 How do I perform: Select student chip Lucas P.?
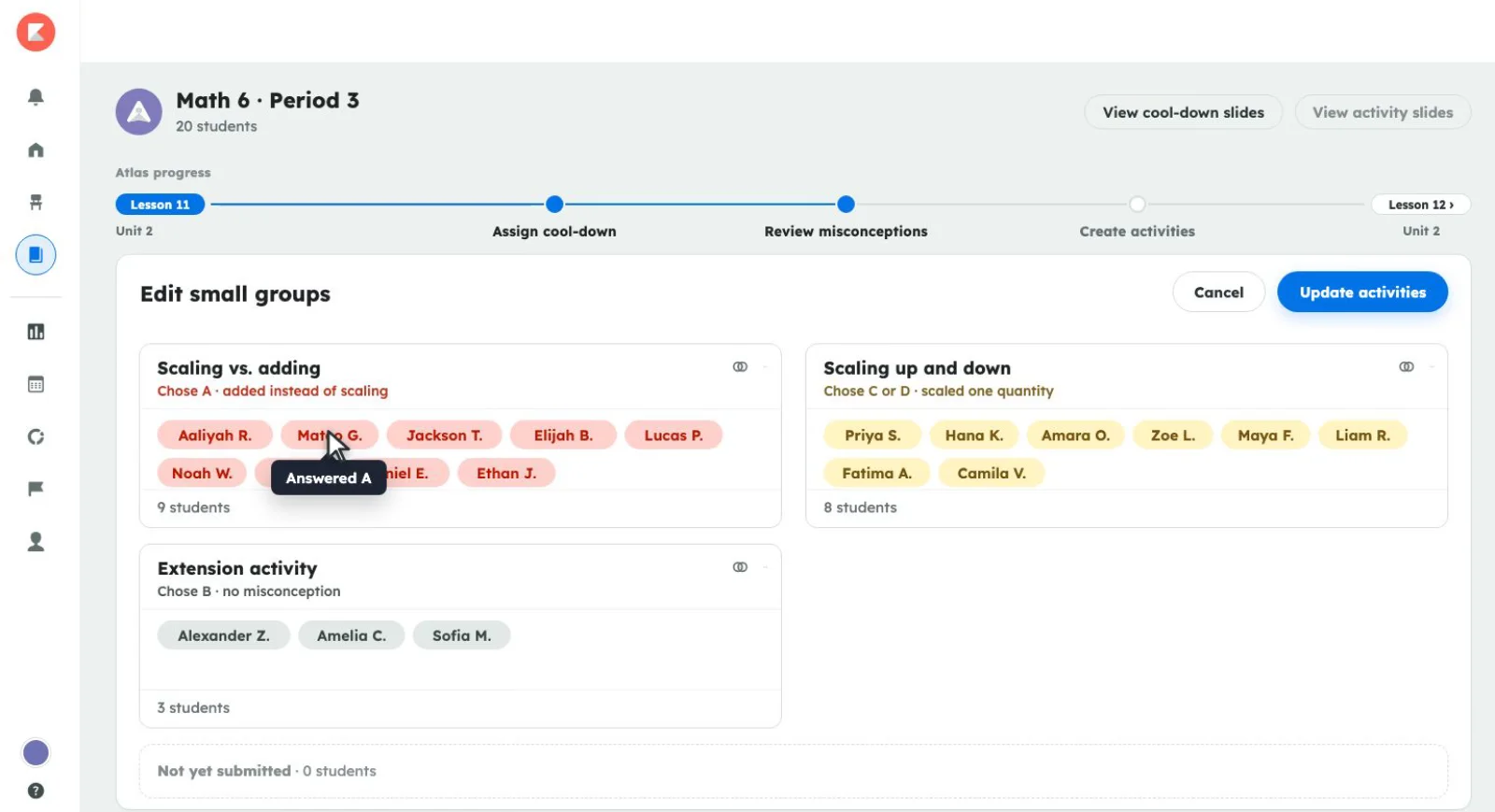[674, 435]
